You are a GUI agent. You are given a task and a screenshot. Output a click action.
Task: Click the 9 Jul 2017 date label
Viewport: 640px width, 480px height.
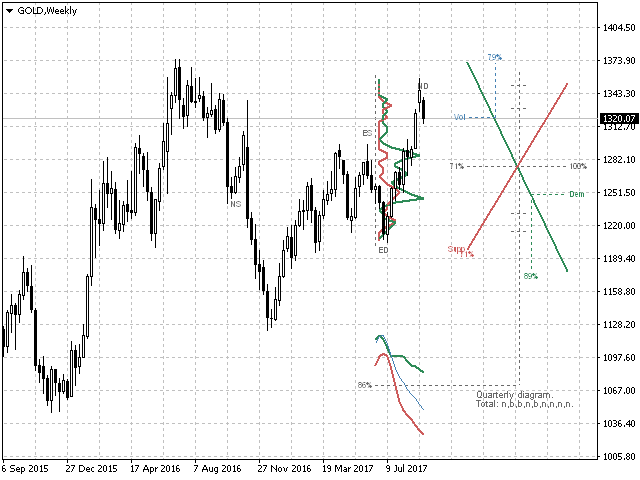point(407,469)
